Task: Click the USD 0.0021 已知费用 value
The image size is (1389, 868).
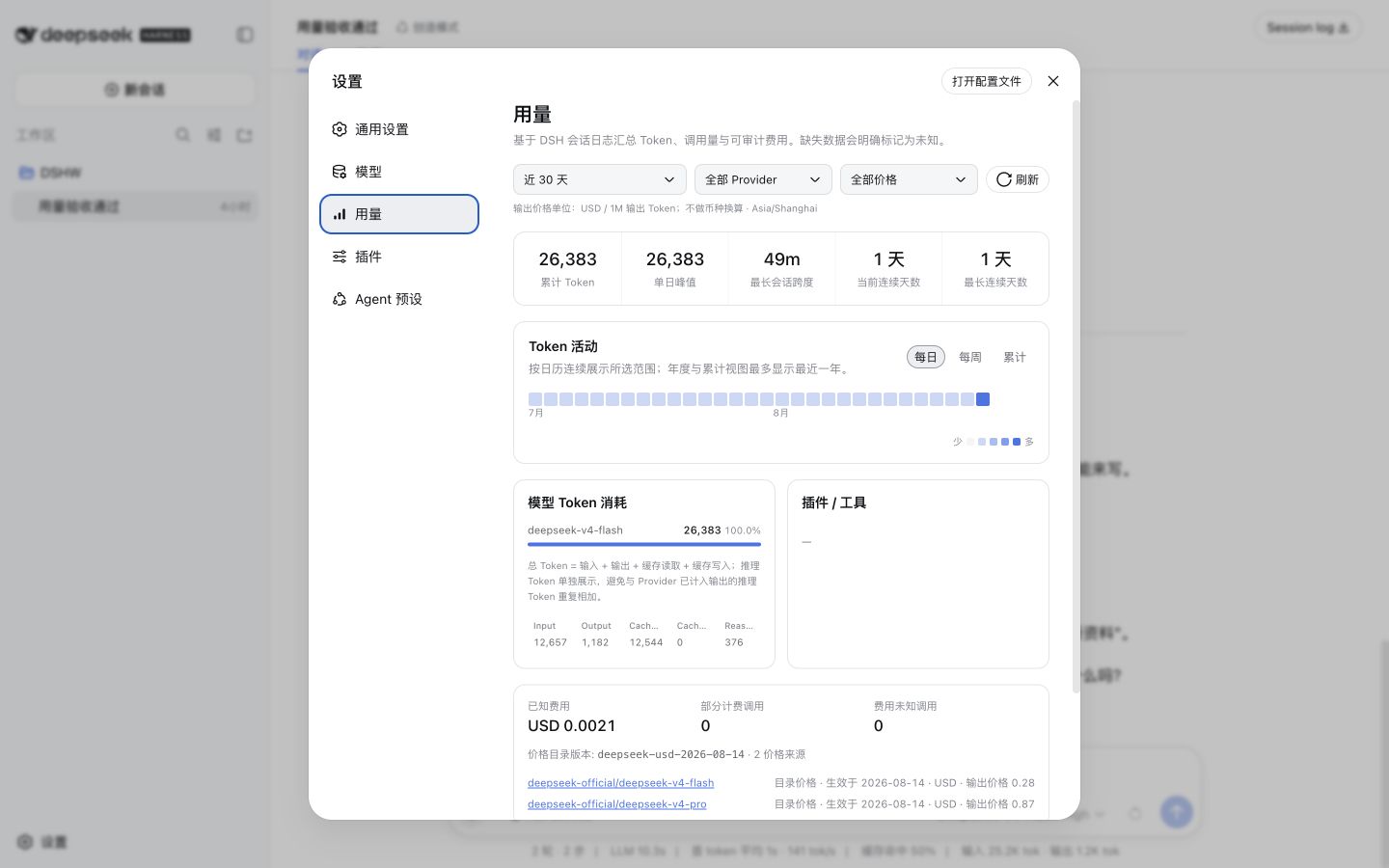Action: pyautogui.click(x=571, y=726)
